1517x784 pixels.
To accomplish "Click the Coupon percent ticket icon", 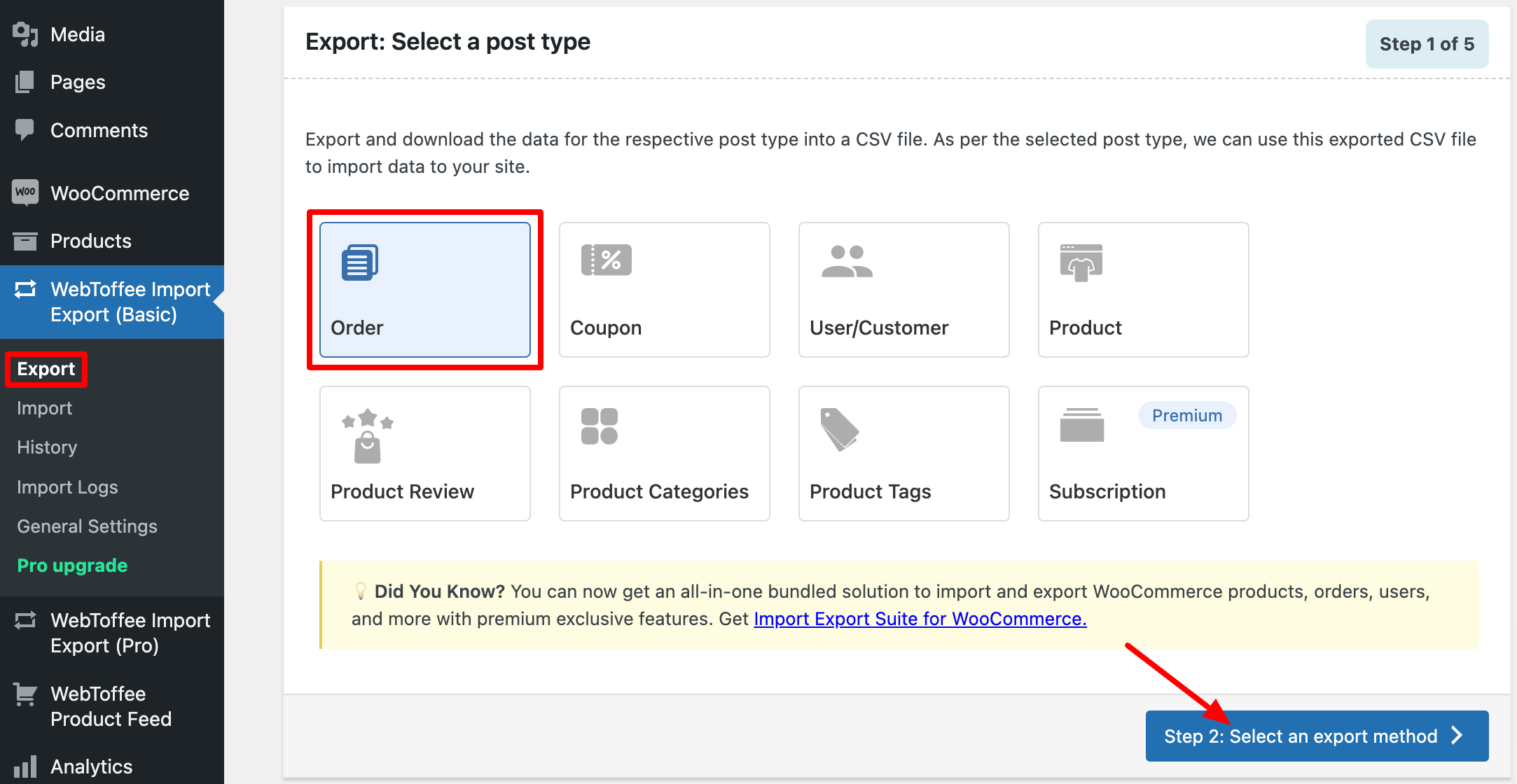I will [607, 260].
